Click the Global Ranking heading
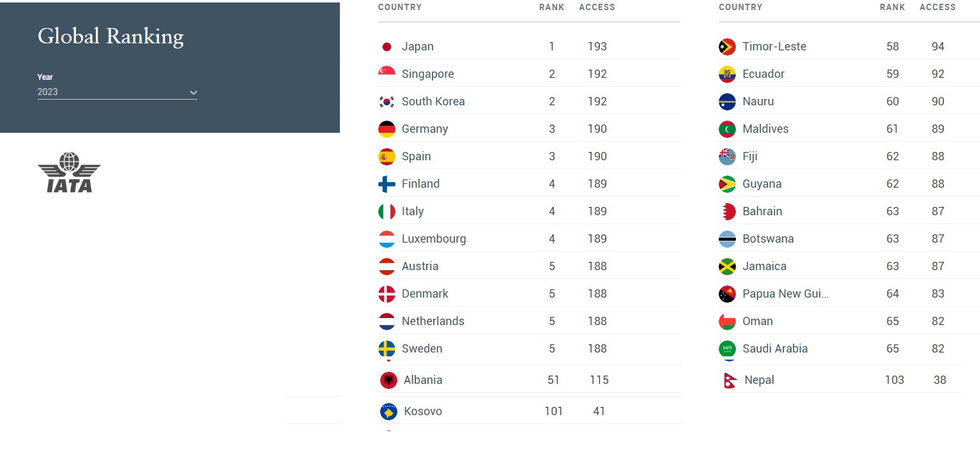 point(110,38)
